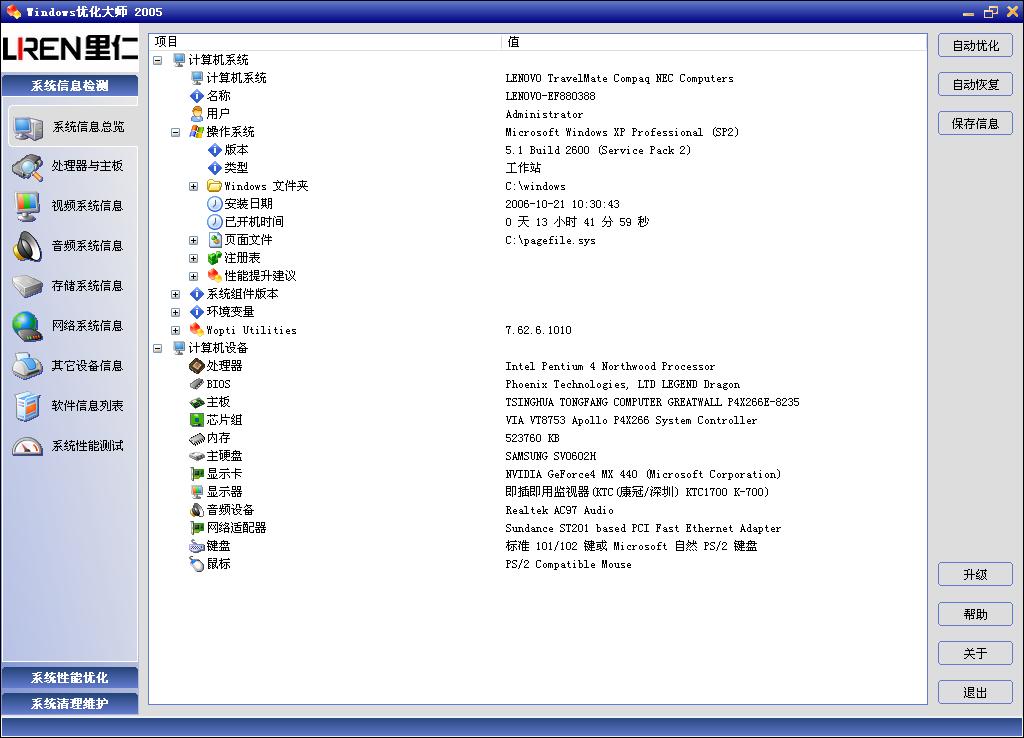The height and width of the screenshot is (738, 1024).
Task: Click the 内存 memory module icon
Action: coord(197,438)
